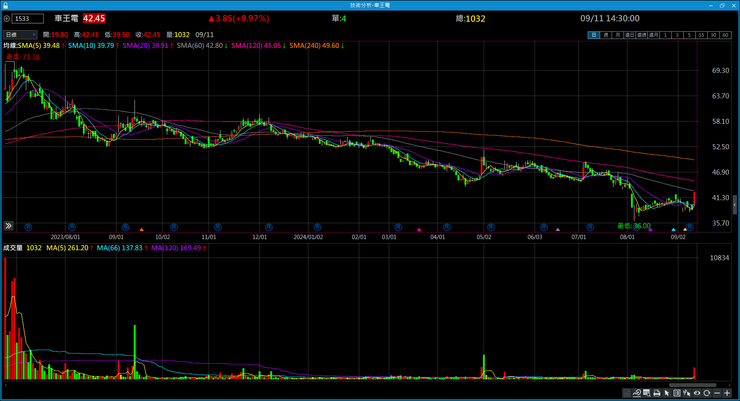Choose the 15-minute chart interval
Image resolution: width=740 pixels, height=401 pixels.
tap(701, 35)
